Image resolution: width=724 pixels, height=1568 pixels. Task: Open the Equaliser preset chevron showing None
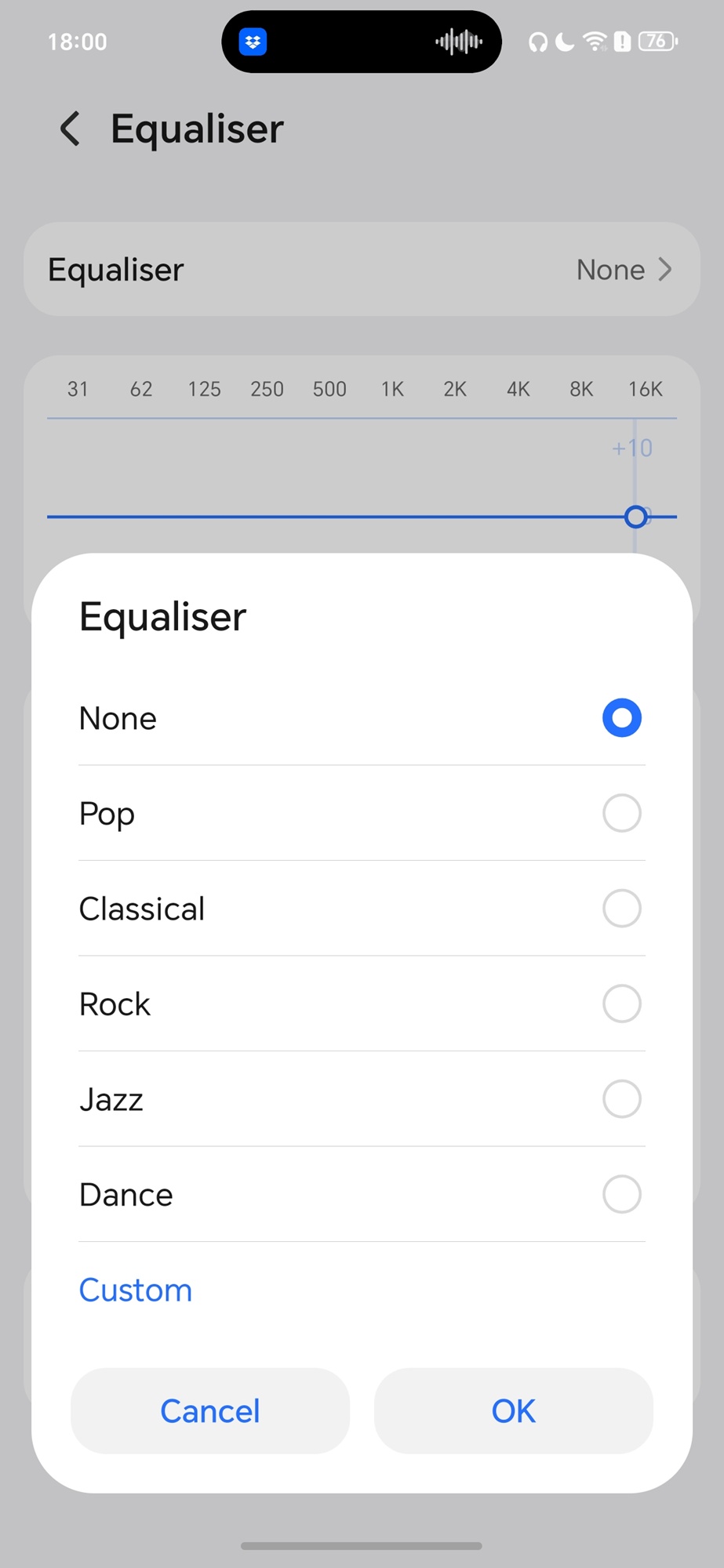(x=665, y=270)
